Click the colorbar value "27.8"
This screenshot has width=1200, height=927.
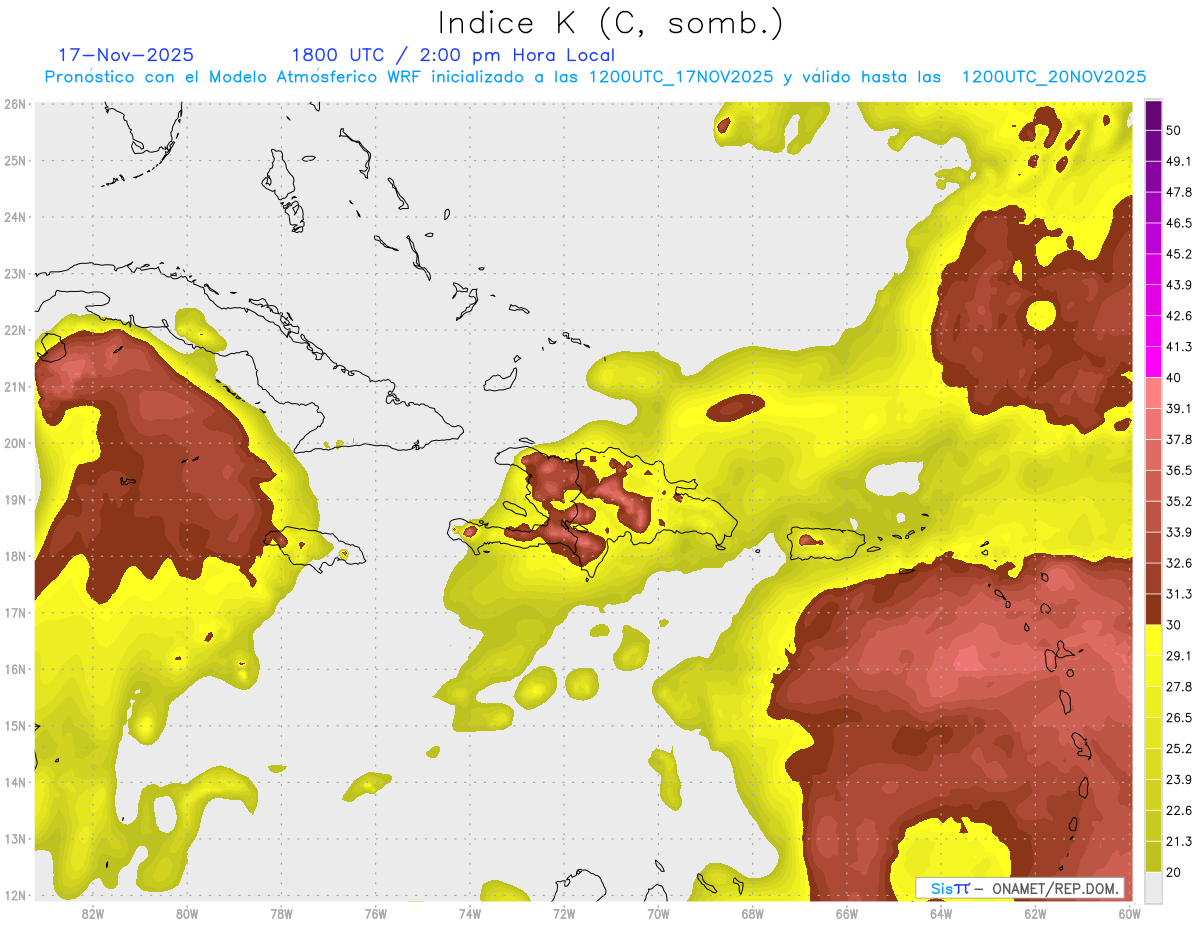click(x=1178, y=687)
